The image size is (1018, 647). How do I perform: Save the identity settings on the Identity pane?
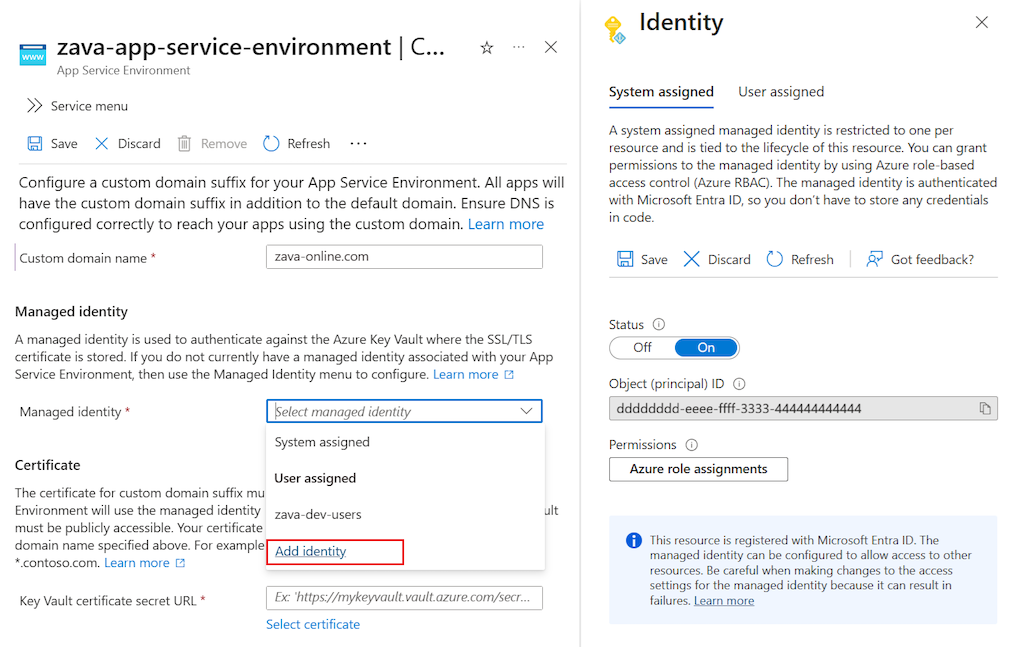tap(641, 258)
